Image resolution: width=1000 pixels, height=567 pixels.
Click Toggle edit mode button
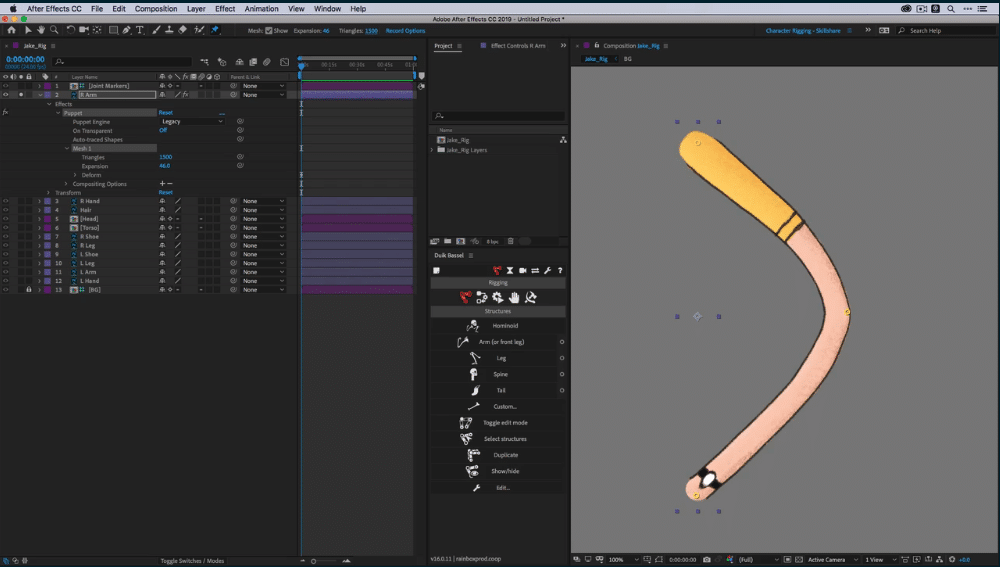pos(498,423)
